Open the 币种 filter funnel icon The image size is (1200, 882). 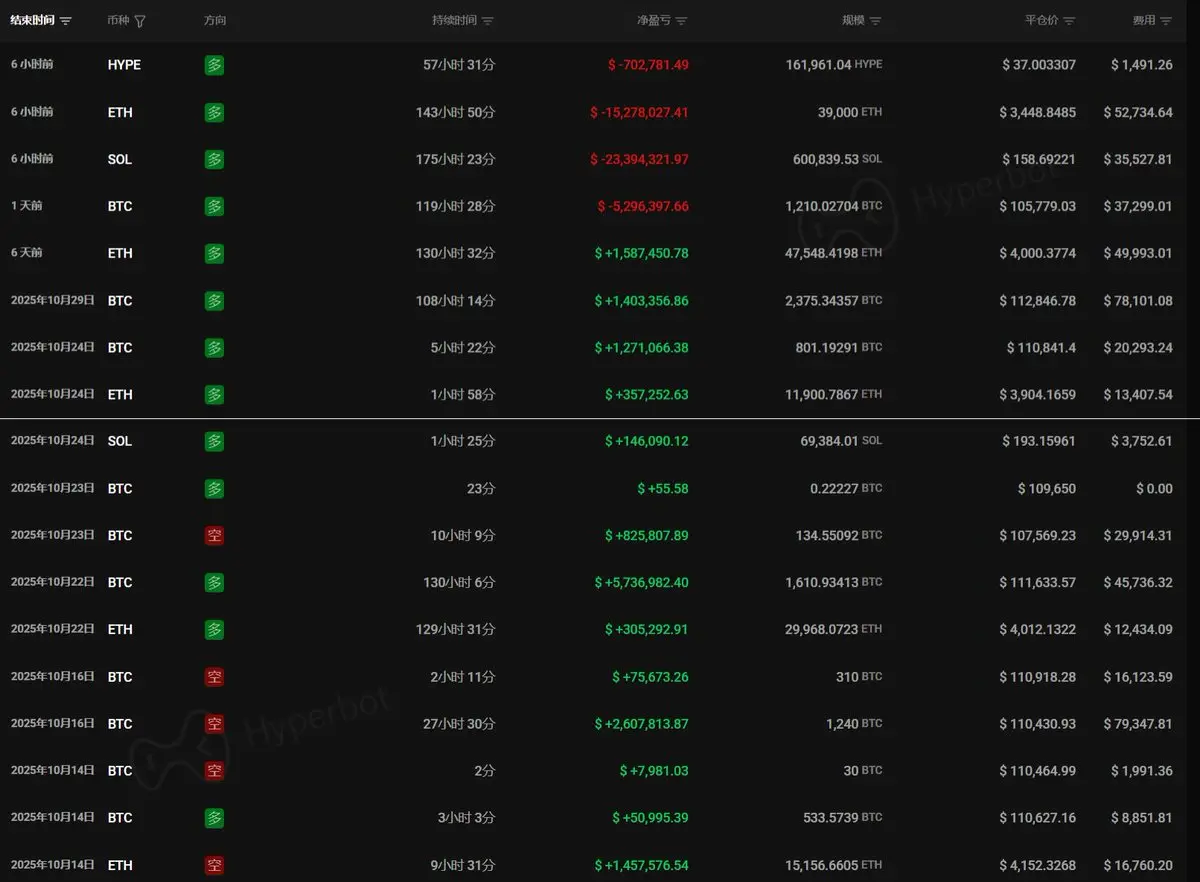click(x=140, y=20)
